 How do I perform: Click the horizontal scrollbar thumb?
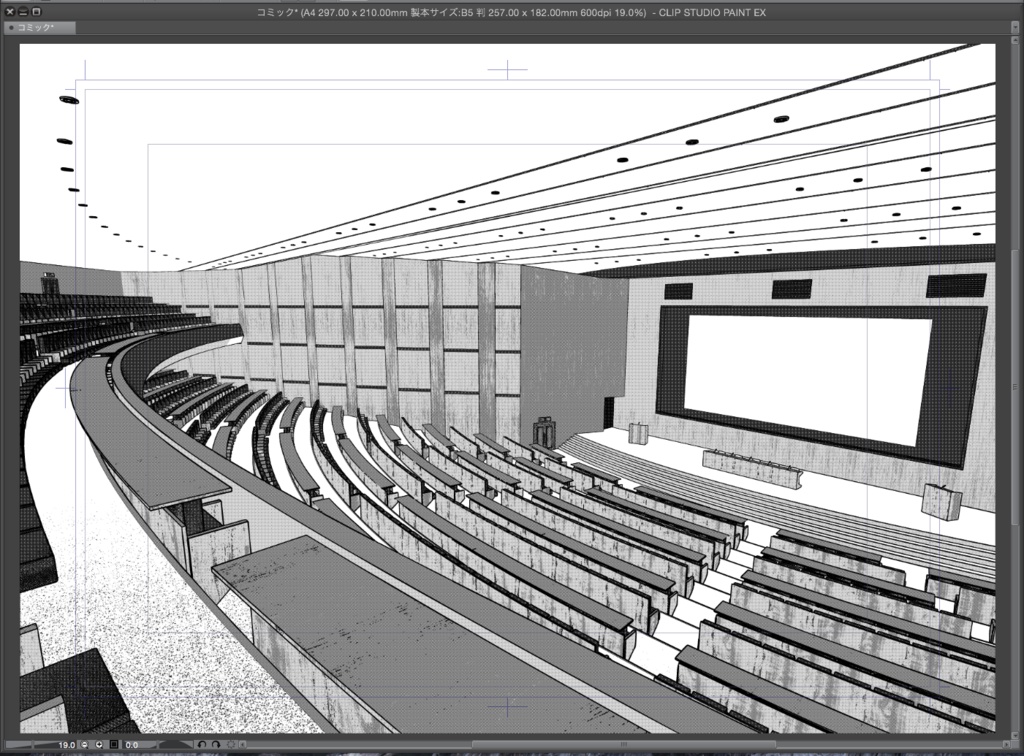tap(624, 744)
